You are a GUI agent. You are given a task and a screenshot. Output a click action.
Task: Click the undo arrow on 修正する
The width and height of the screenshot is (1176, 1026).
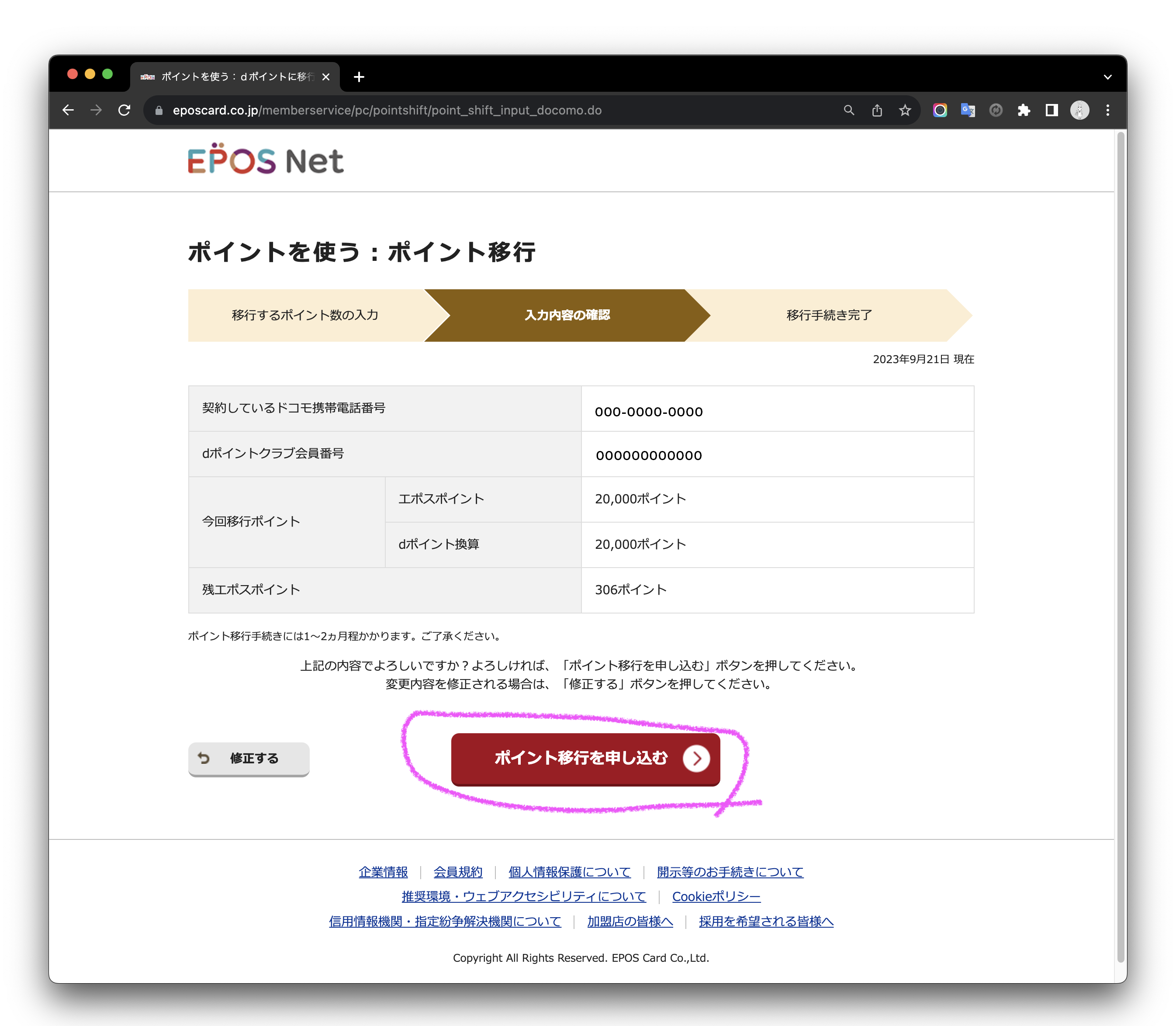point(204,758)
